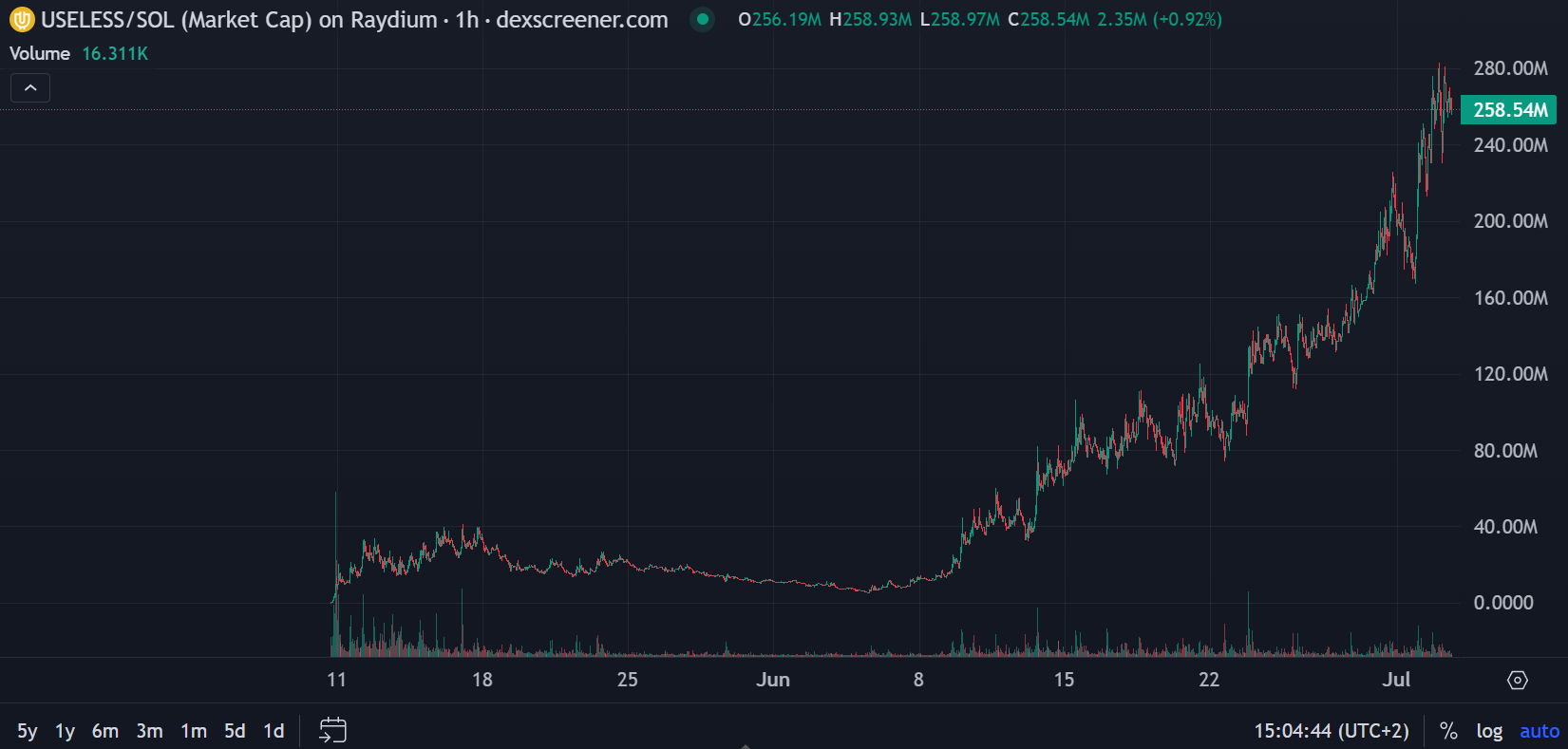Screen dimensions: 1568x749
Task: Click the change value 2.35M (+0.92%)
Action: pos(1160,19)
